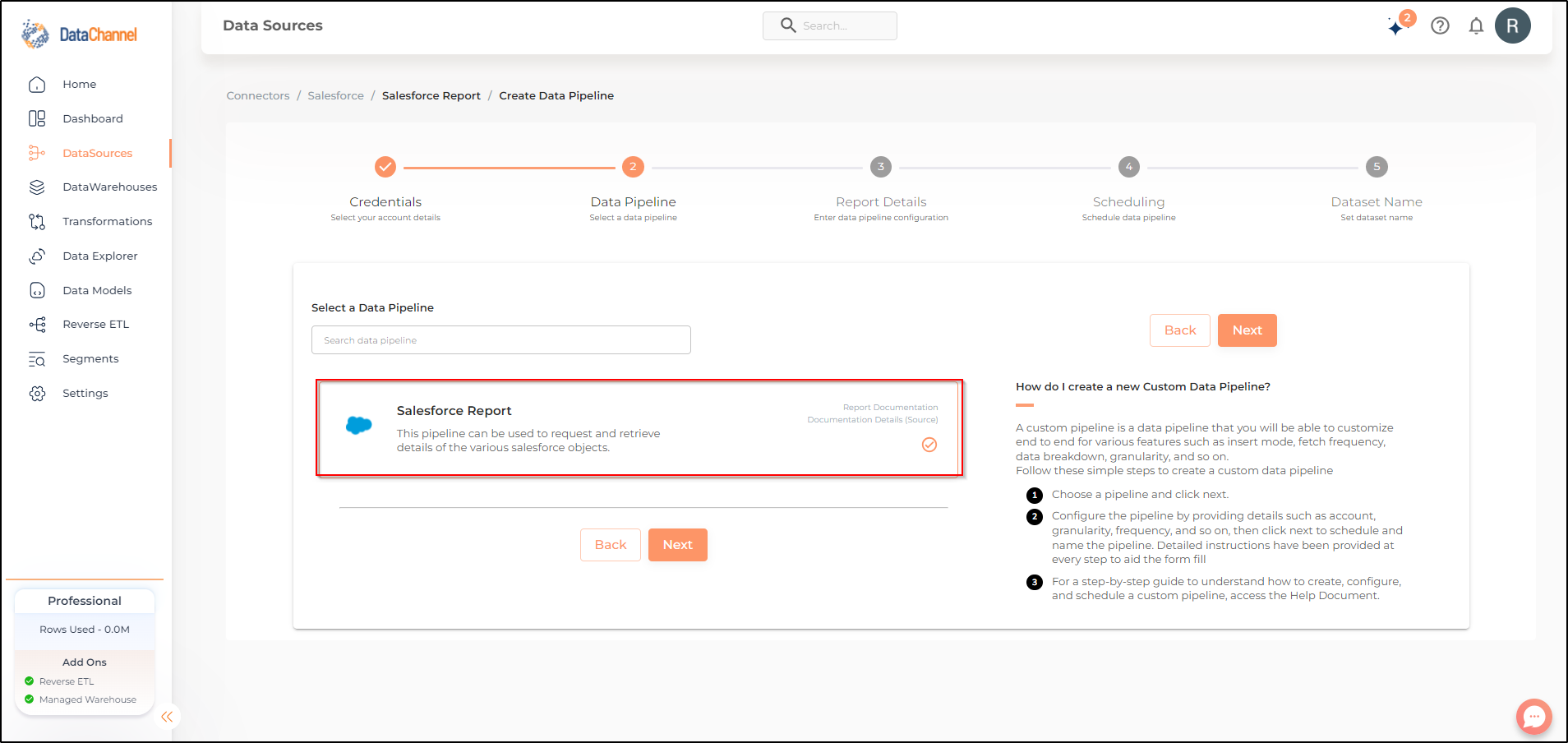Click the custom pipeline help heading

tap(1143, 386)
